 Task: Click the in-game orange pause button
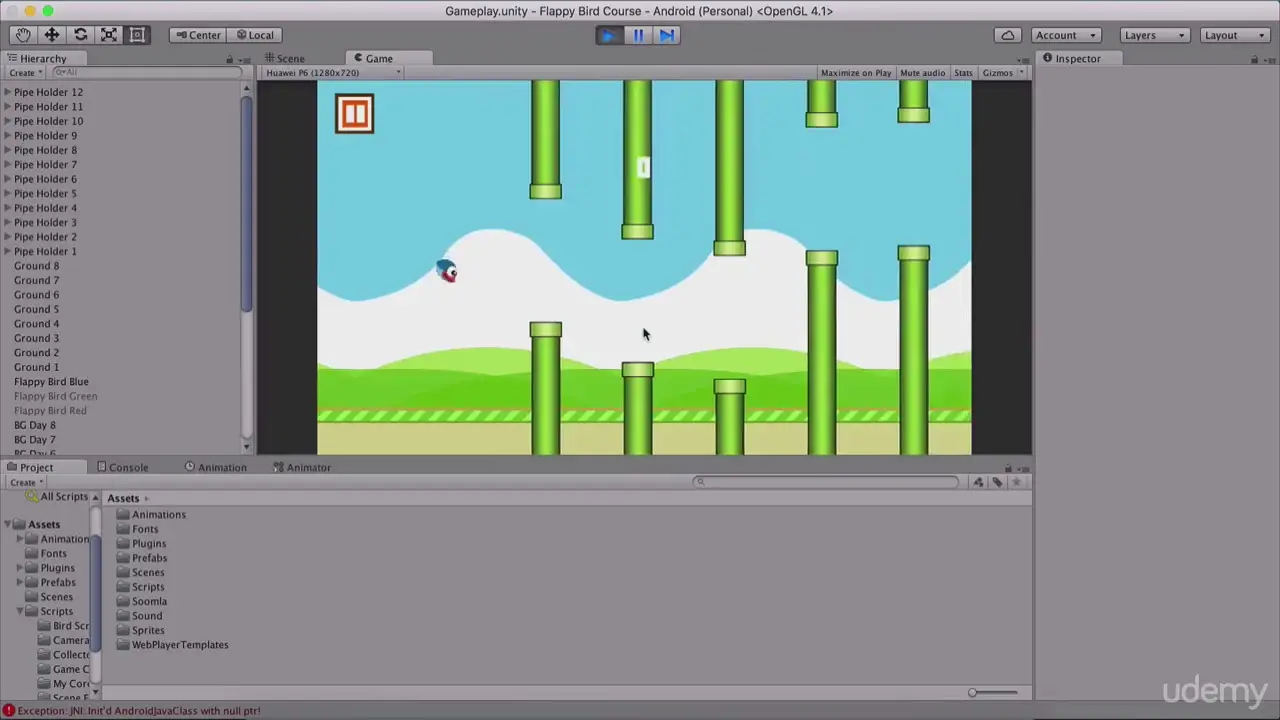[x=354, y=114]
